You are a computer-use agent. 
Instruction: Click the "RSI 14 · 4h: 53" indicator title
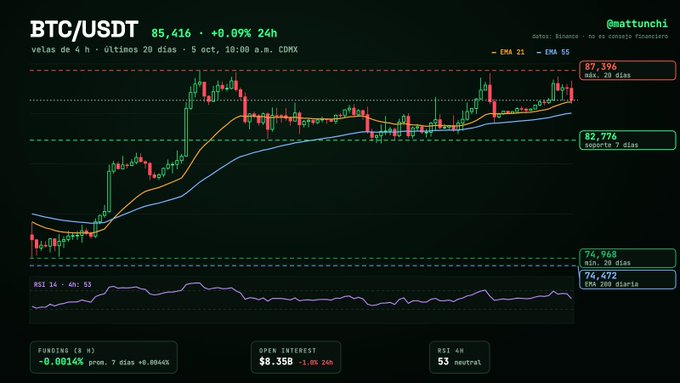click(62, 285)
